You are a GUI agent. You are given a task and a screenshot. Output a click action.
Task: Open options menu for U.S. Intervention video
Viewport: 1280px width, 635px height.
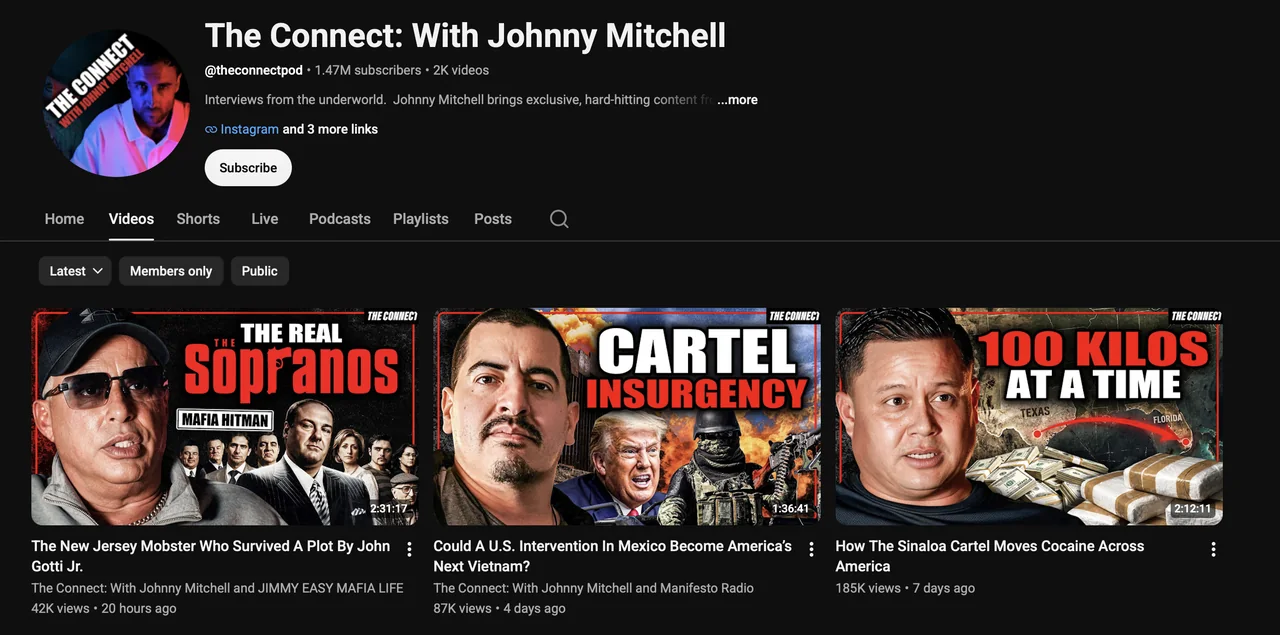(x=811, y=549)
